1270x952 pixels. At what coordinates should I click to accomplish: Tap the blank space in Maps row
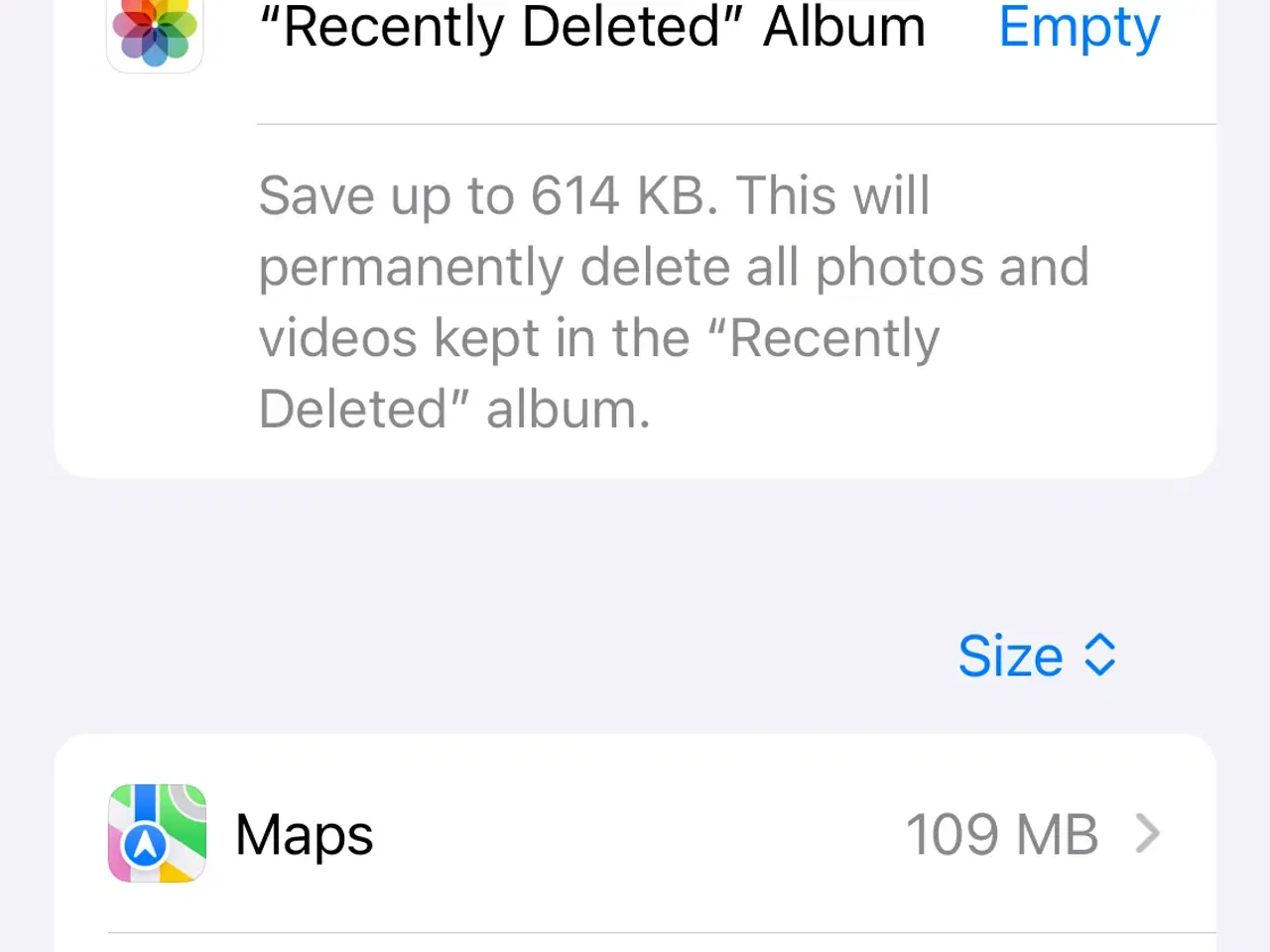(635, 834)
